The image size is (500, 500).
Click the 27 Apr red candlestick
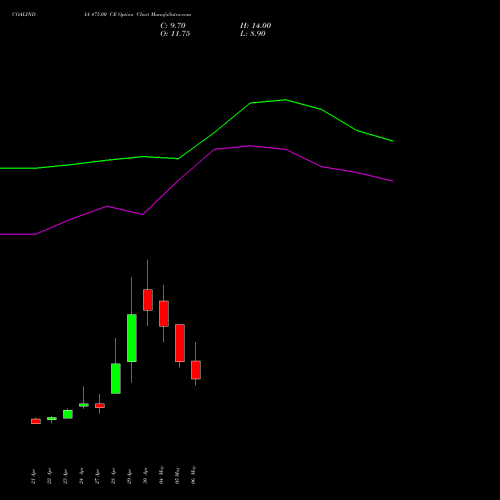100,405
